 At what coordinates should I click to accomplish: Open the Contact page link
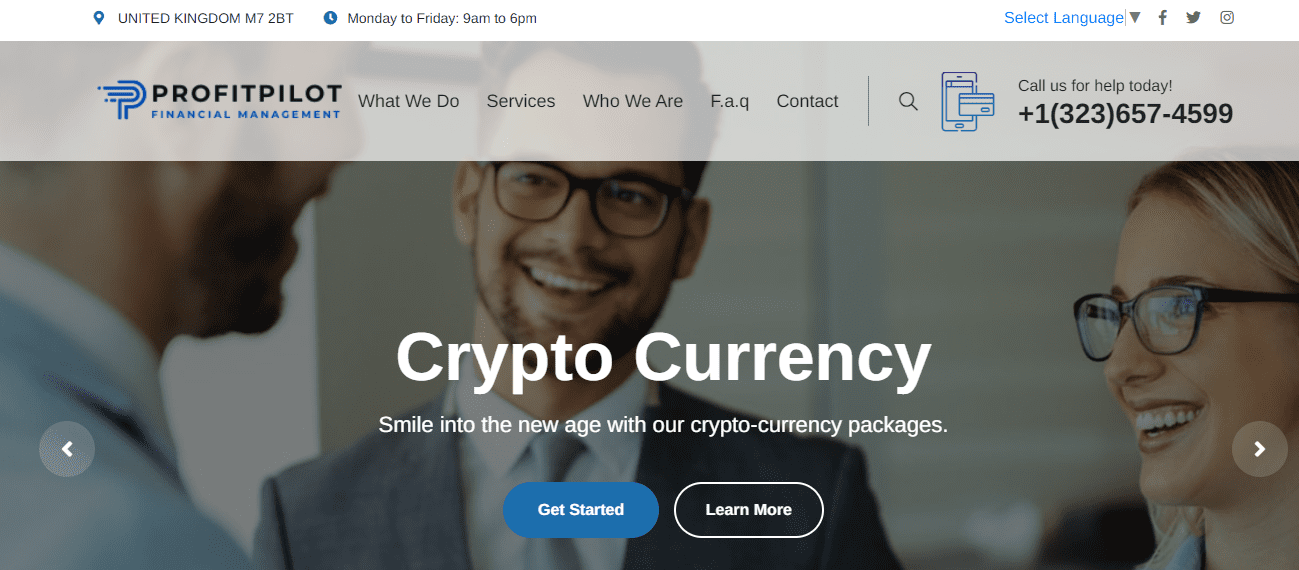click(807, 101)
